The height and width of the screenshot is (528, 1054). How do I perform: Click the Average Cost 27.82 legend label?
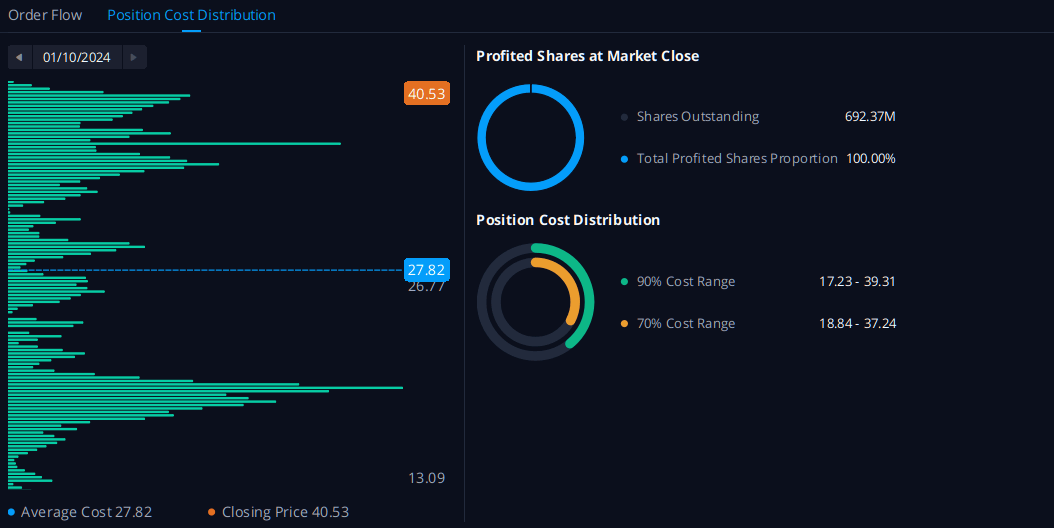[x=86, y=512]
